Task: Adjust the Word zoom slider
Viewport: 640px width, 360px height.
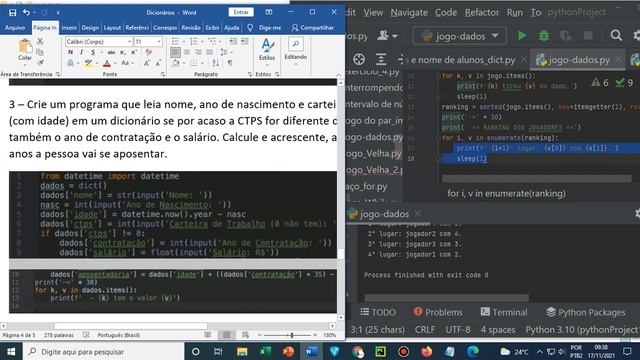Action: (x=291, y=335)
